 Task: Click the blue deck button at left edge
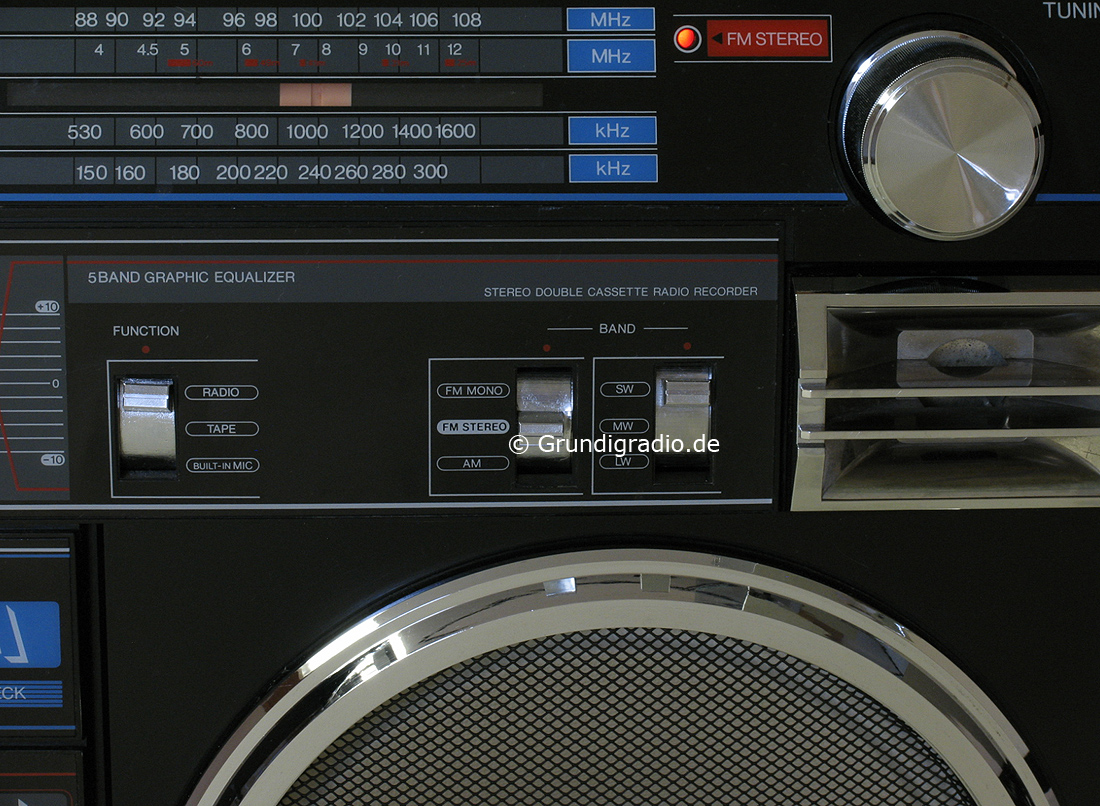[29, 635]
